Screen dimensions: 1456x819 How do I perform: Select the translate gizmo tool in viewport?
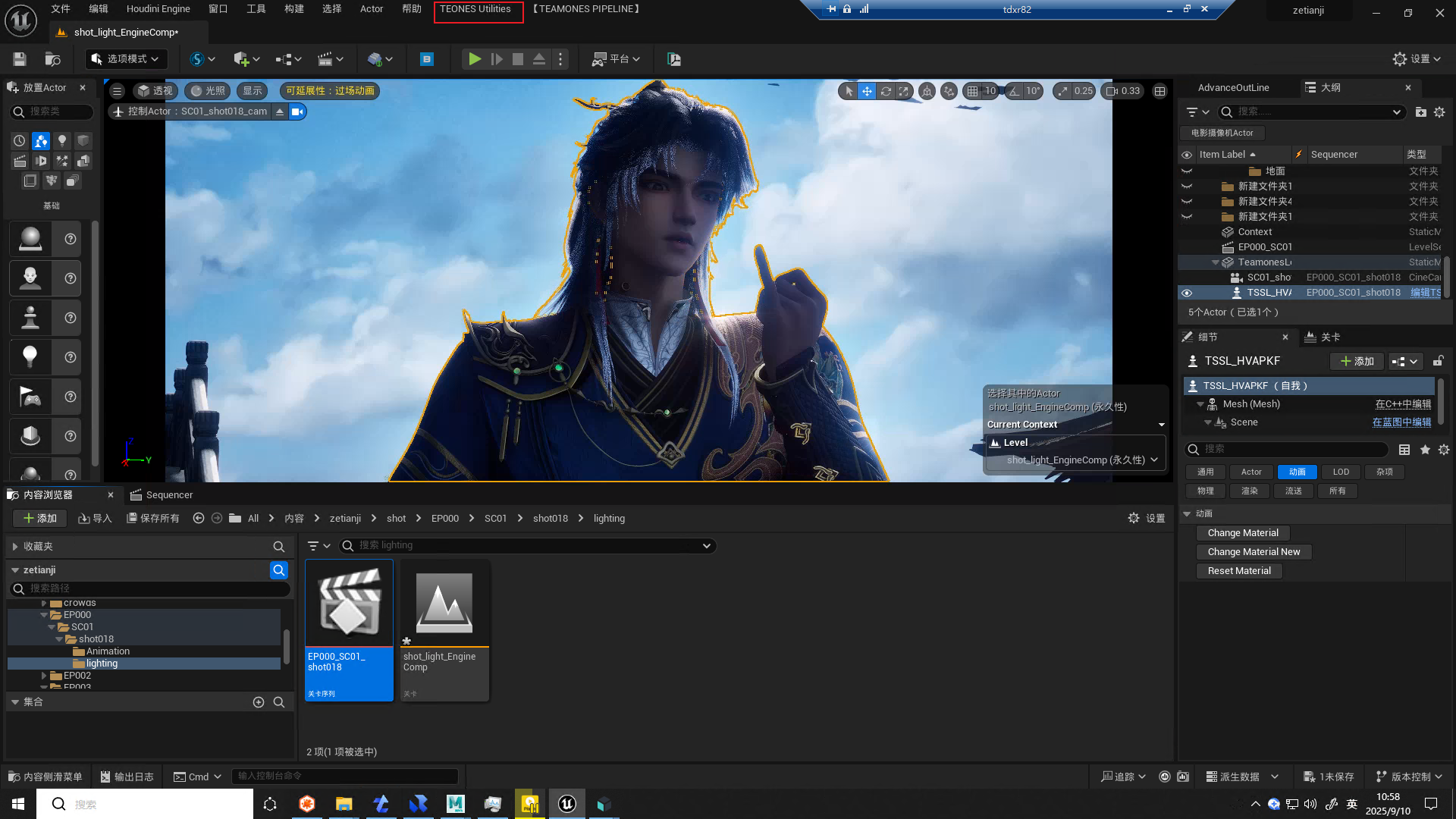pos(867,91)
